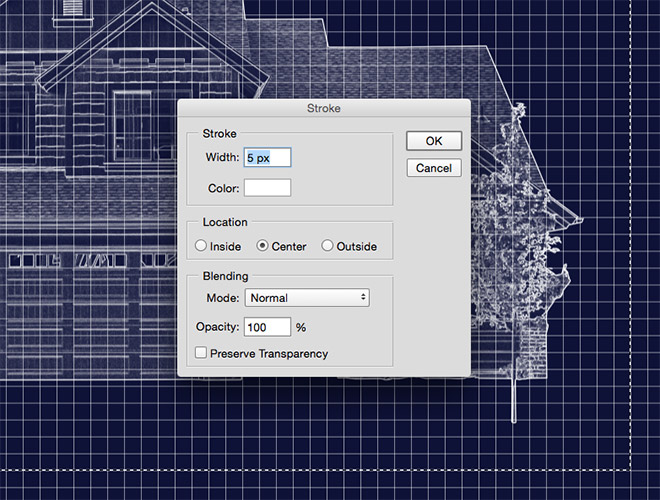
Task: Click the Opacity percentage field
Action: point(267,327)
